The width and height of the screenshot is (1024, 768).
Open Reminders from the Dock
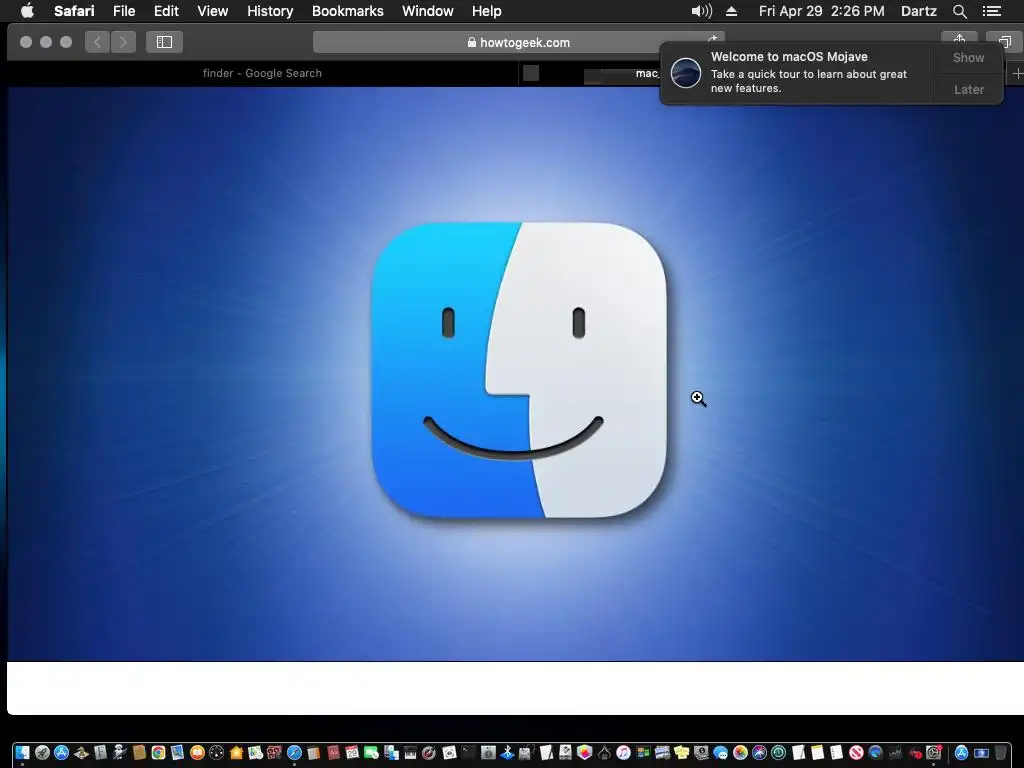pyautogui.click(x=836, y=752)
